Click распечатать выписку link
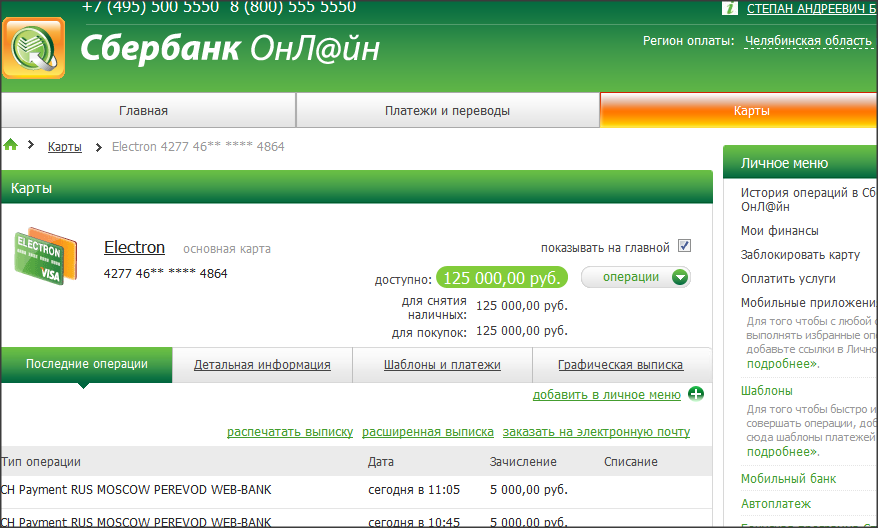This screenshot has width=878, height=528. (x=290, y=432)
